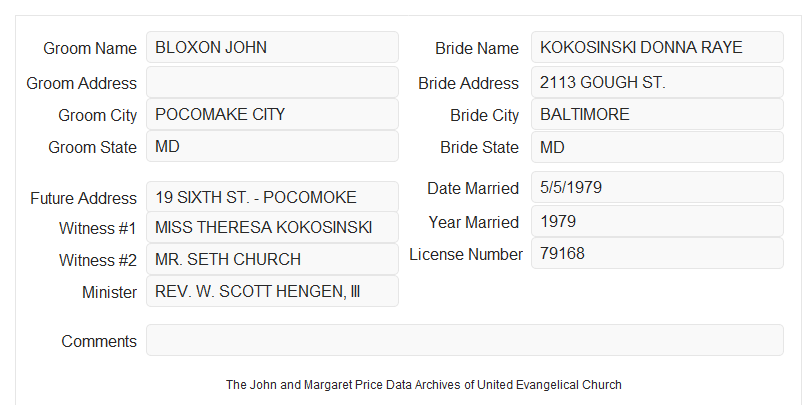
Task: Focus the Minister field
Action: click(272, 291)
